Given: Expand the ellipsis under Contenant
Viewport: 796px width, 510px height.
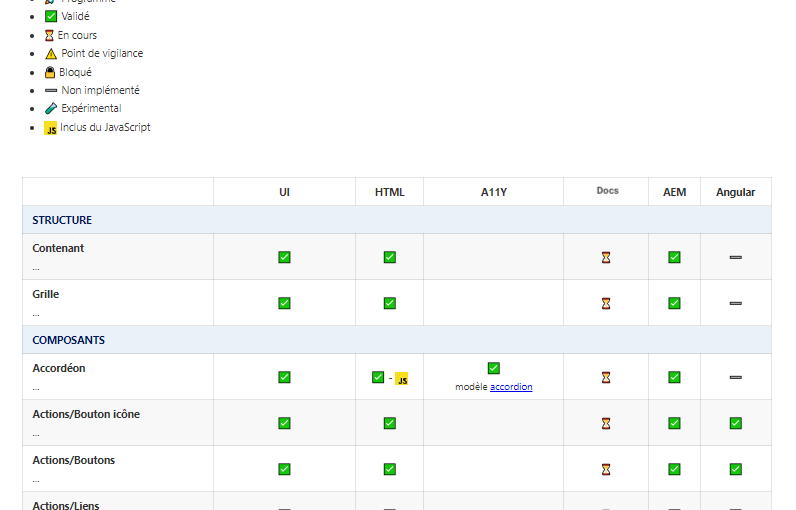Looking at the screenshot, I should pos(36,268).
